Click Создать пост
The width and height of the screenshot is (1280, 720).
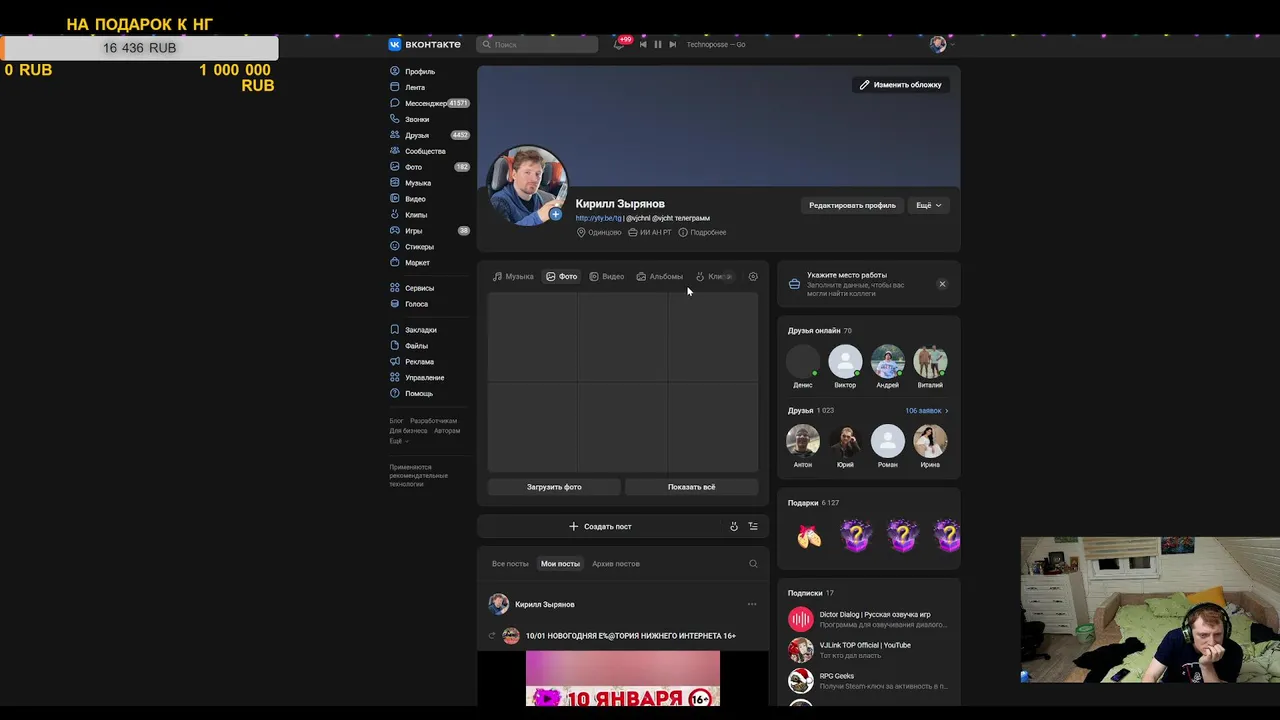pyautogui.click(x=600, y=526)
